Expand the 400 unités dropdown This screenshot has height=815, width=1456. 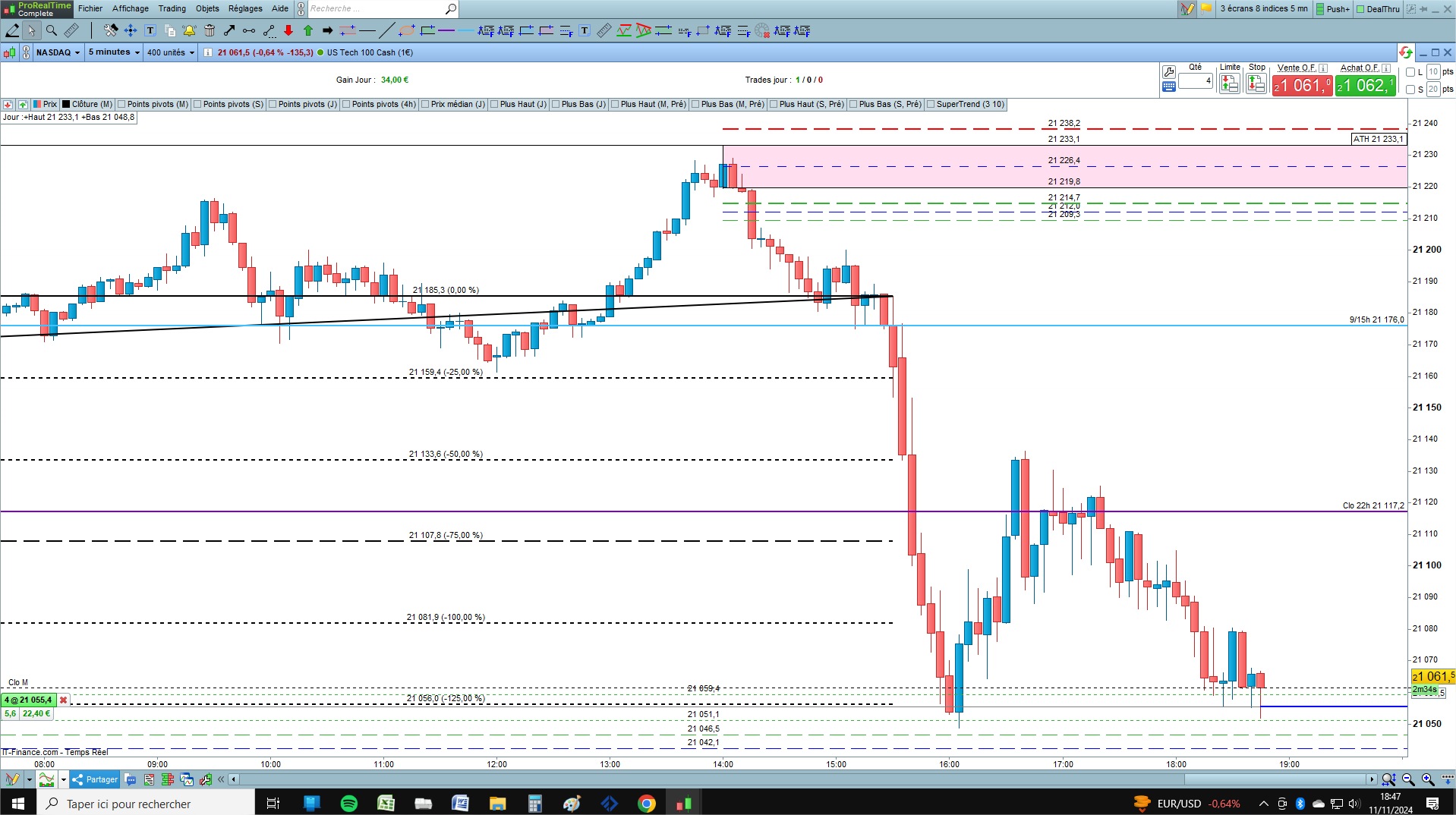point(170,52)
